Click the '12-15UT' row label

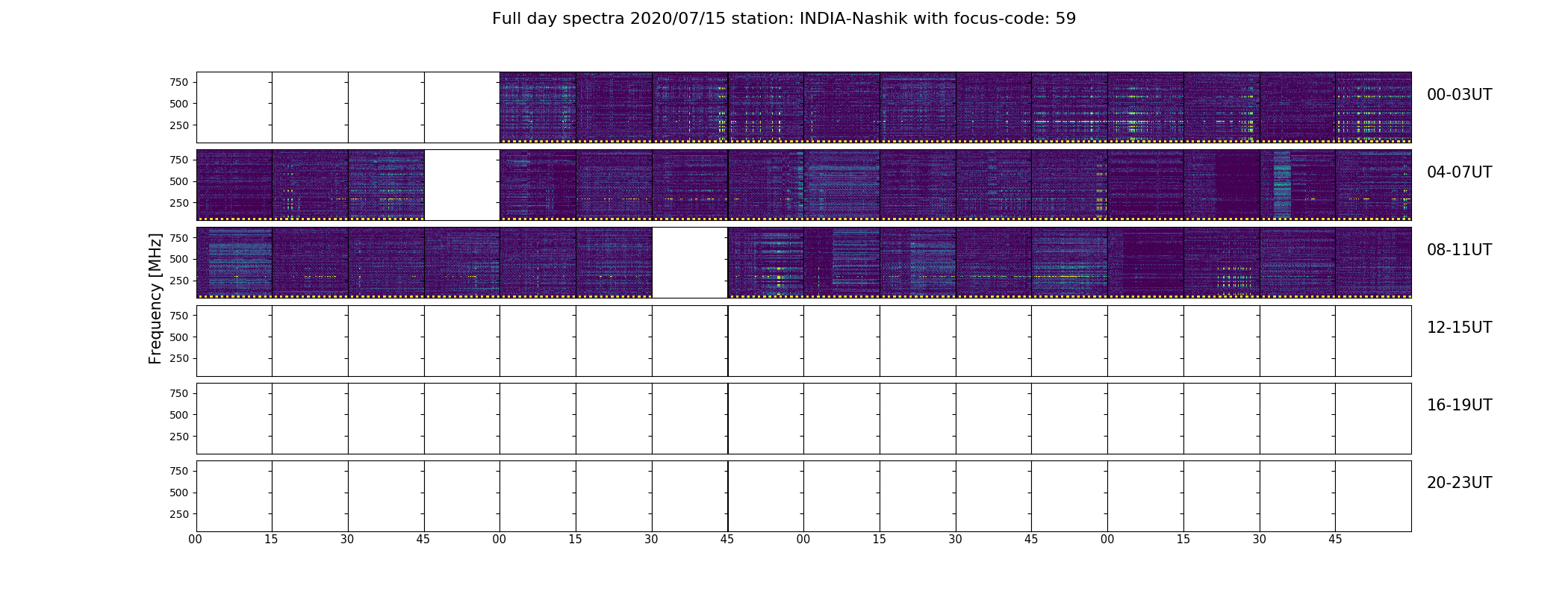[1459, 328]
